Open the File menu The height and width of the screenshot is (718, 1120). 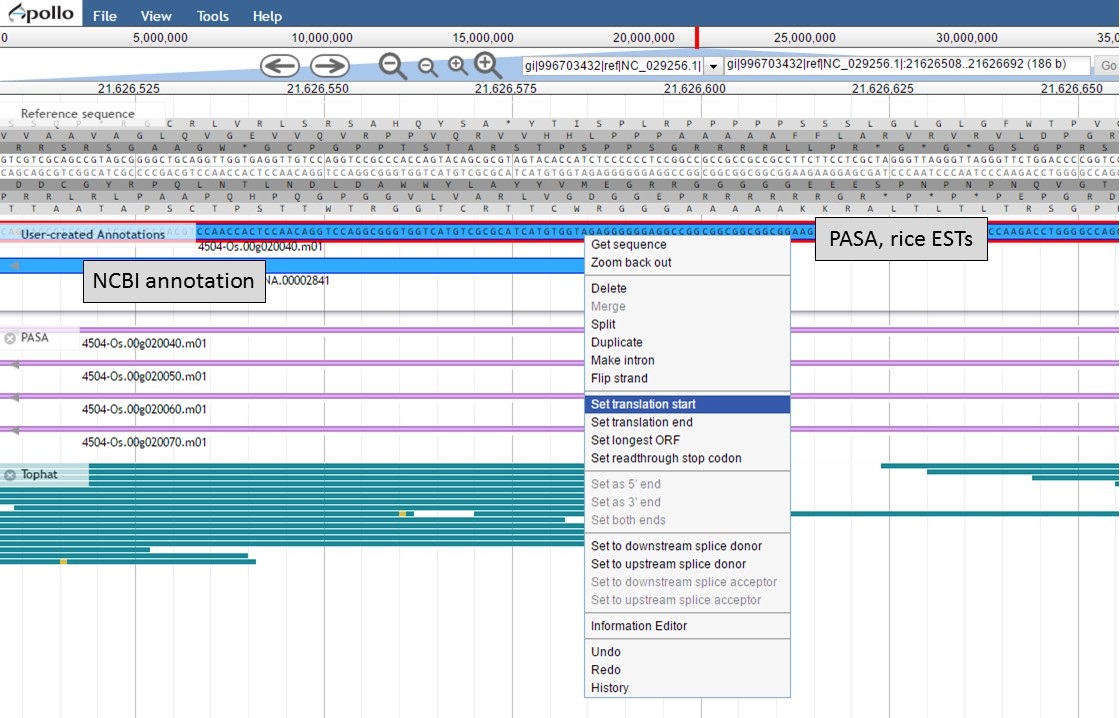104,16
